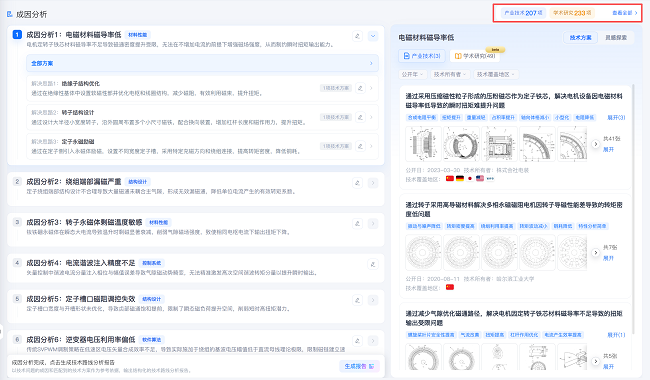Click number 1 badge of 成因分析1

point(17,34)
